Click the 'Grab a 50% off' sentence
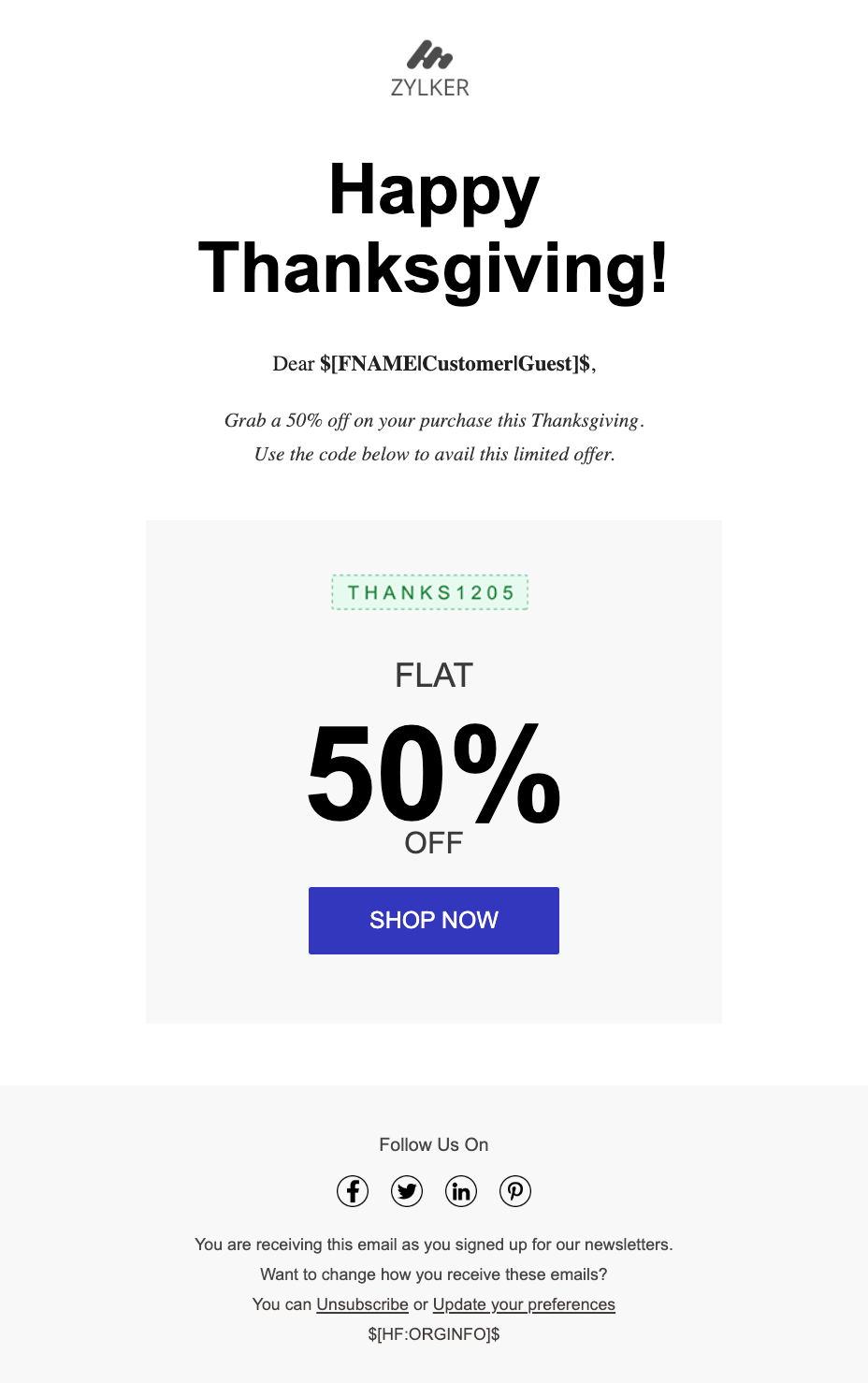Viewport: 868px width, 1383px height. [x=434, y=420]
